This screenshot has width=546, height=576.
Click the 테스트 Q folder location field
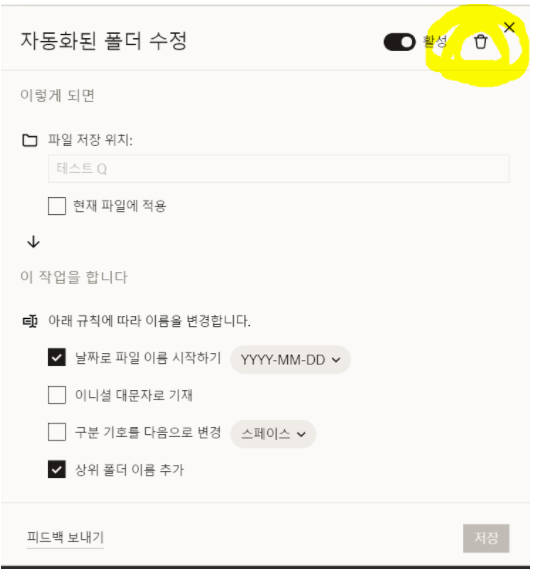click(279, 169)
